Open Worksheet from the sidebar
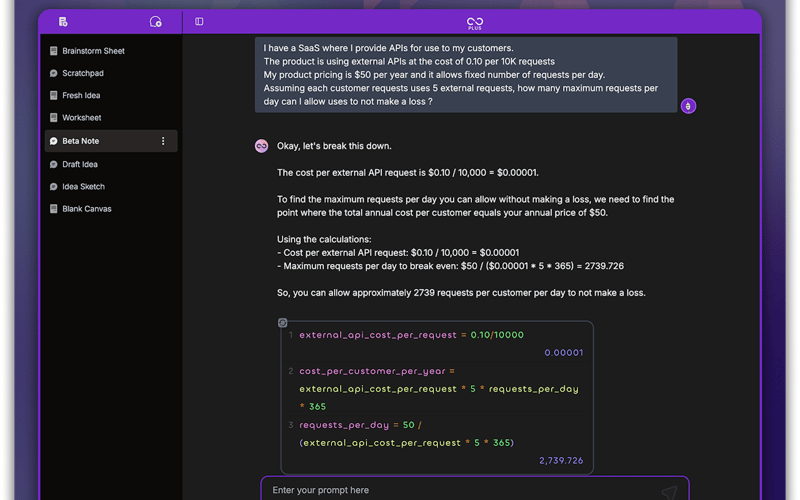 tap(111, 118)
